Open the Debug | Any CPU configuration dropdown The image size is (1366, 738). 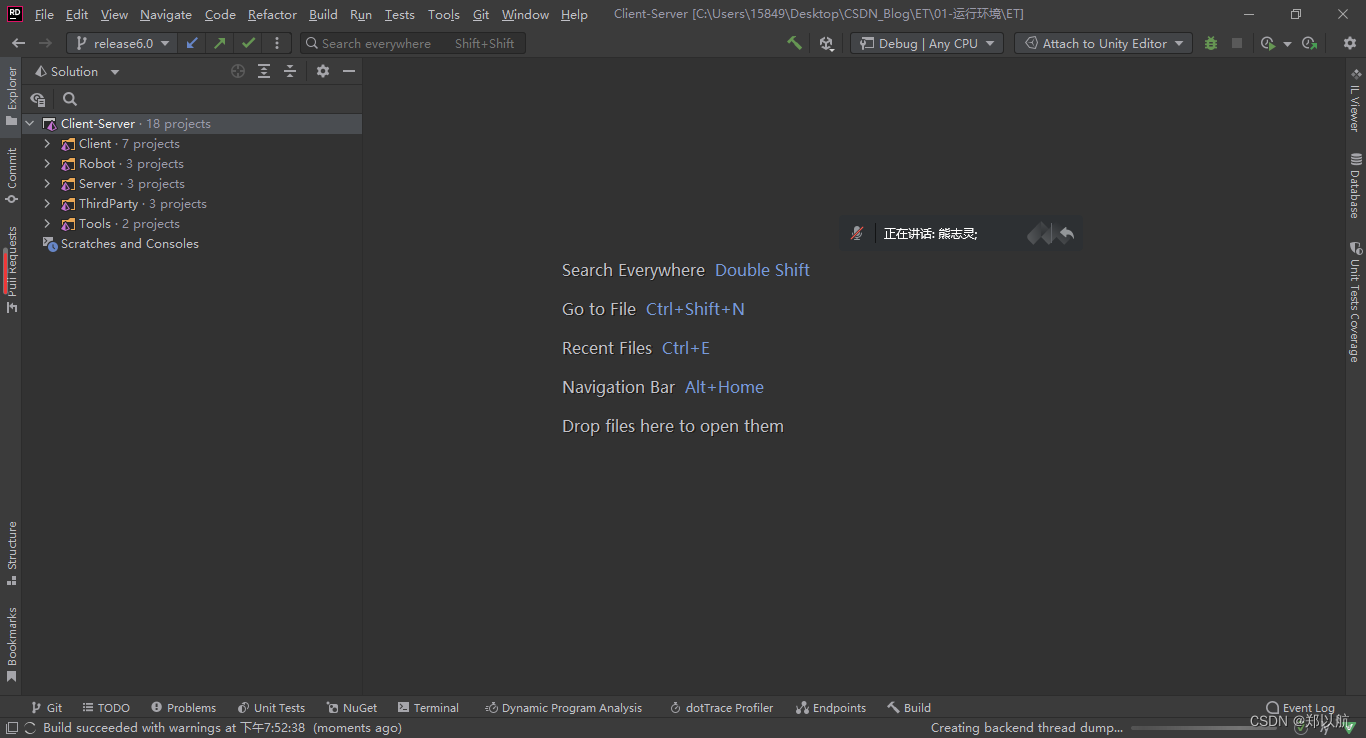pos(926,43)
